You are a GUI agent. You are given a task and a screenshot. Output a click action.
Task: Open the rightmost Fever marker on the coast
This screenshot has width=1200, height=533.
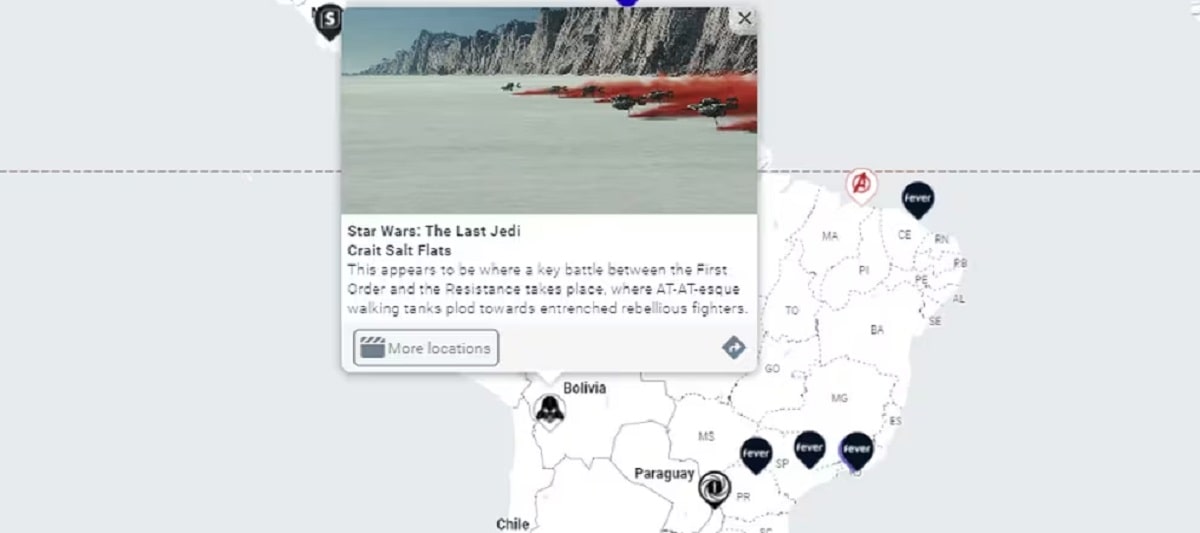856,451
